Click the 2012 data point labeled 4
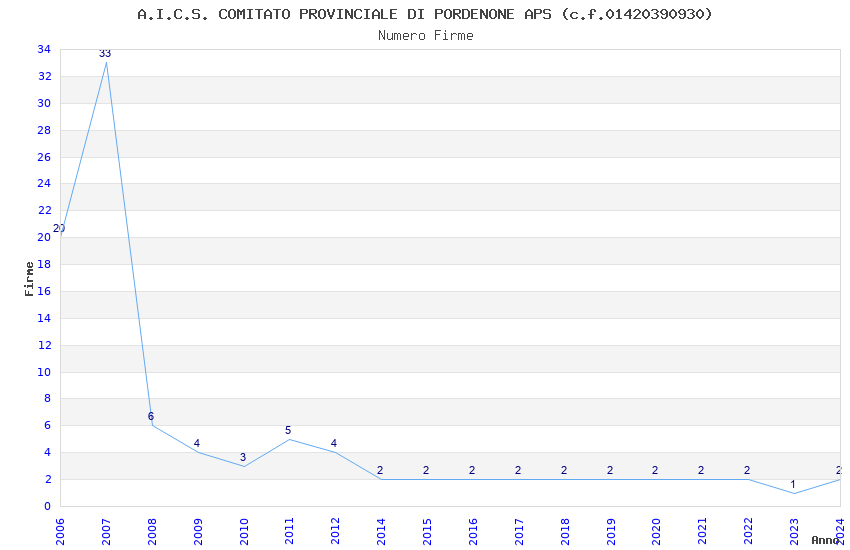This screenshot has width=850, height=550. pos(335,452)
